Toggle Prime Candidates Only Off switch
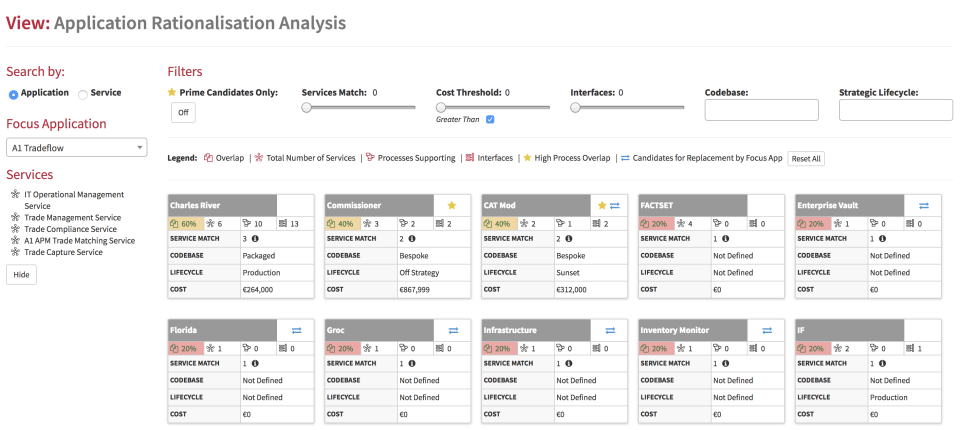Screen dimensions: 960x430 coord(183,113)
